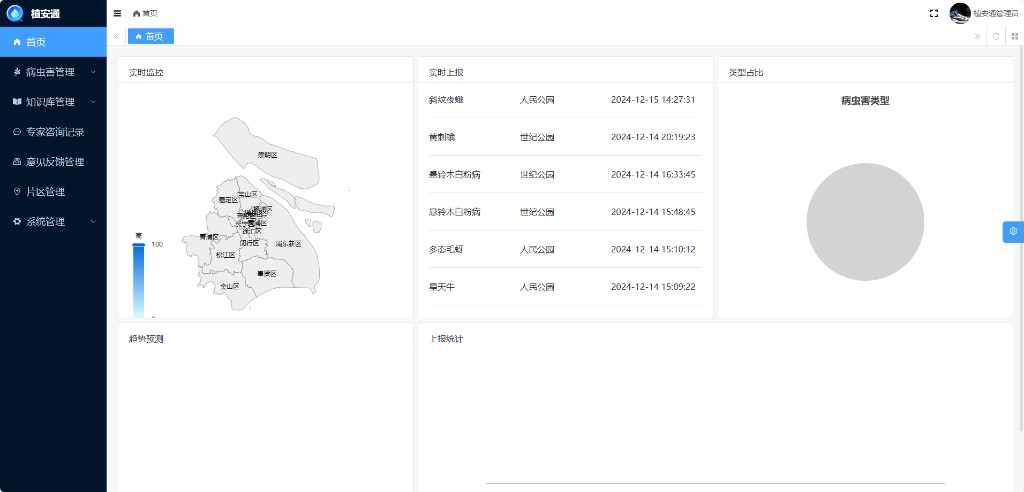The image size is (1024, 492).
Task: Click the 植安通 logo icon
Action: 14,13
